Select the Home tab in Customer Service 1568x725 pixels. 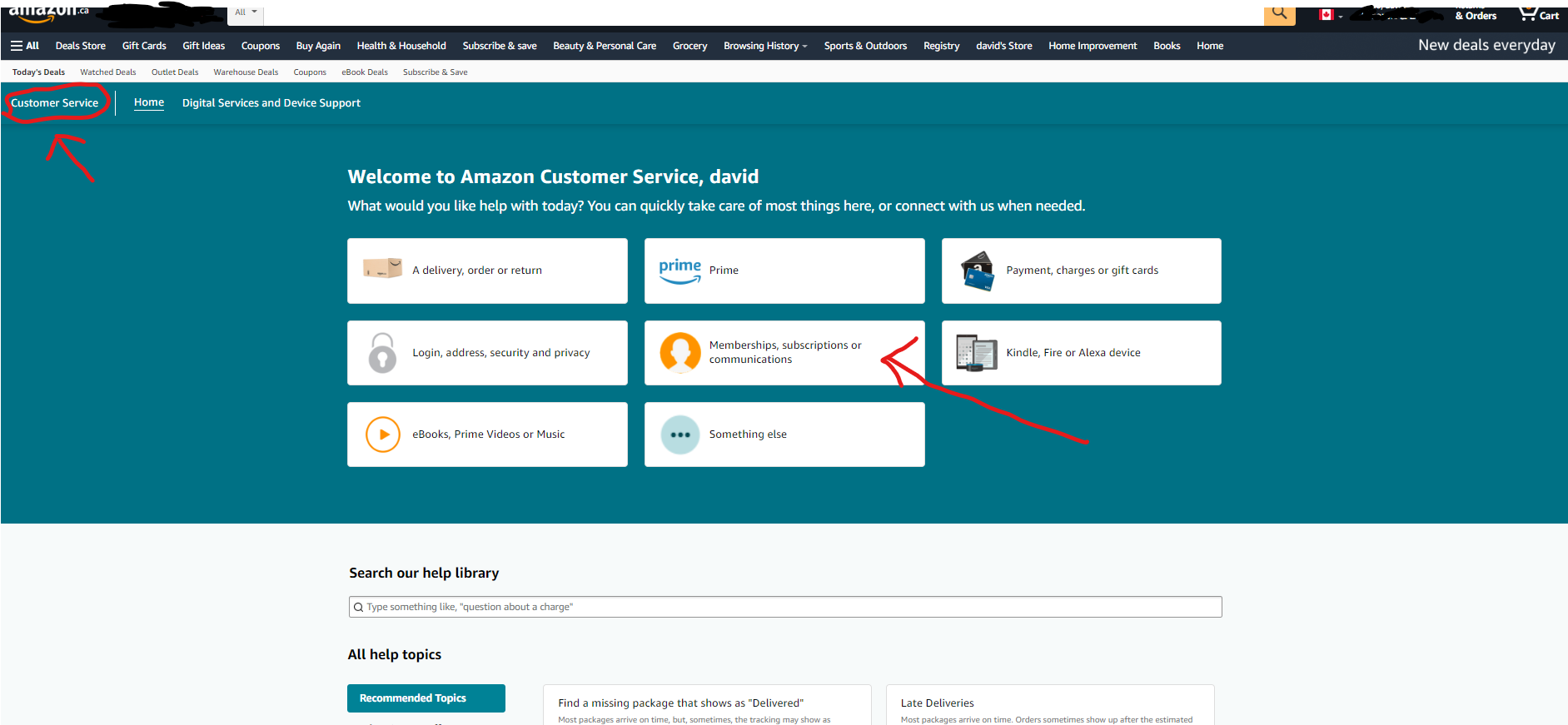point(149,102)
